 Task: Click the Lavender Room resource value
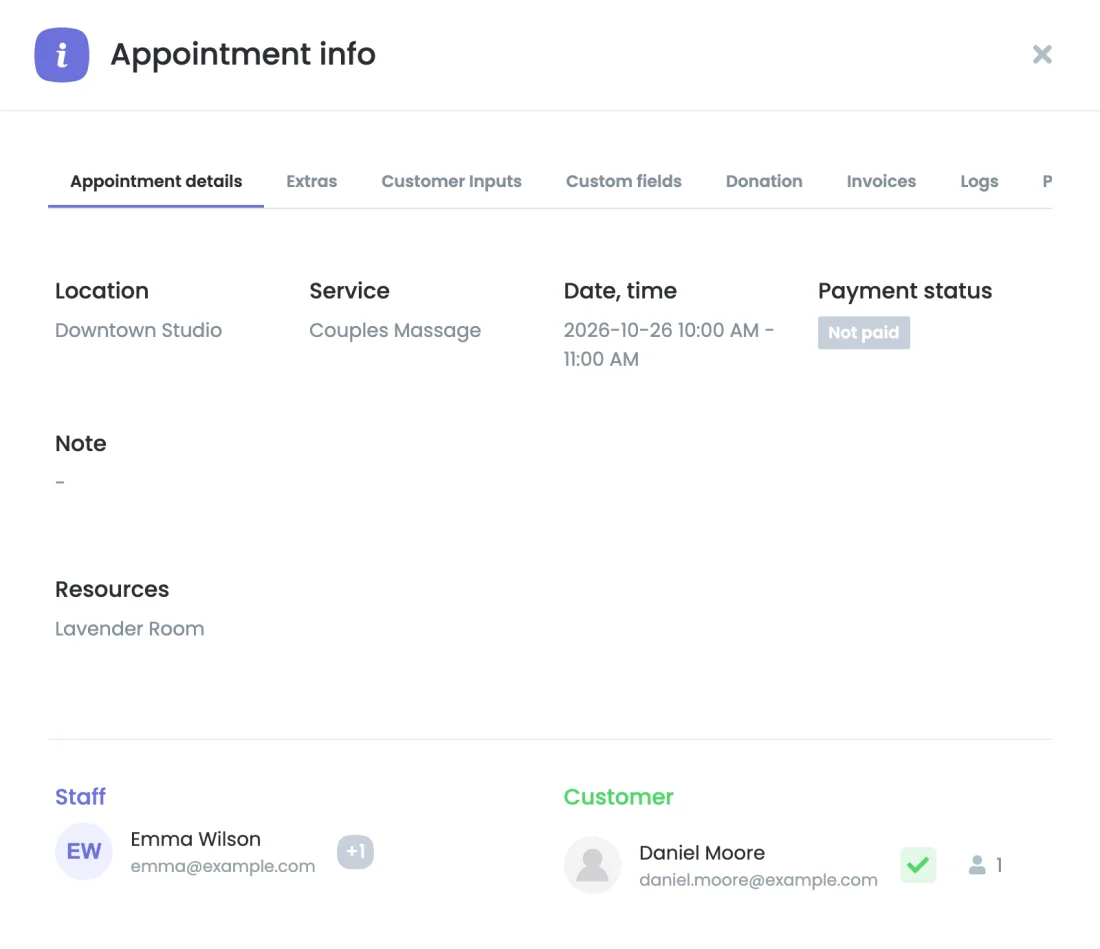point(130,628)
